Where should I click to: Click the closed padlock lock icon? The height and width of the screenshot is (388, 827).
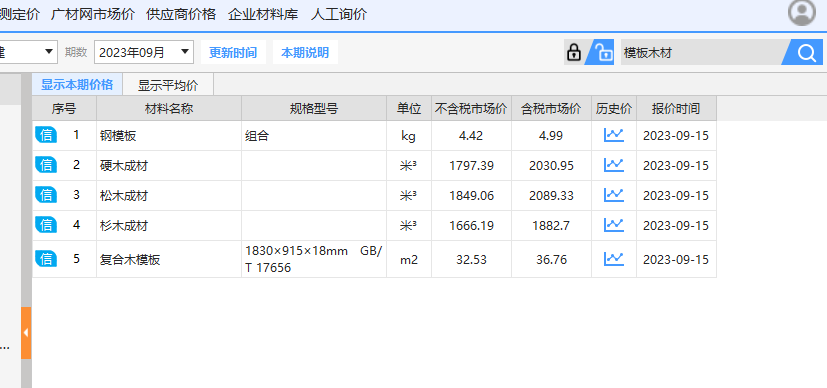point(574,52)
